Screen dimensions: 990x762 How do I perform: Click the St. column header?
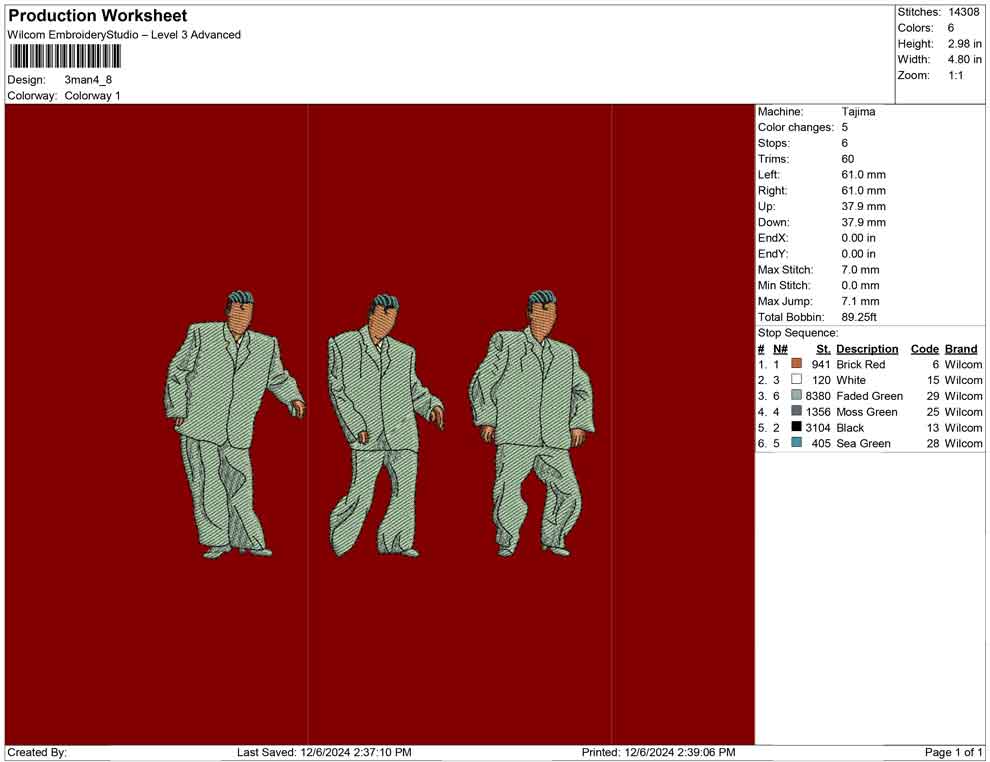(823, 349)
